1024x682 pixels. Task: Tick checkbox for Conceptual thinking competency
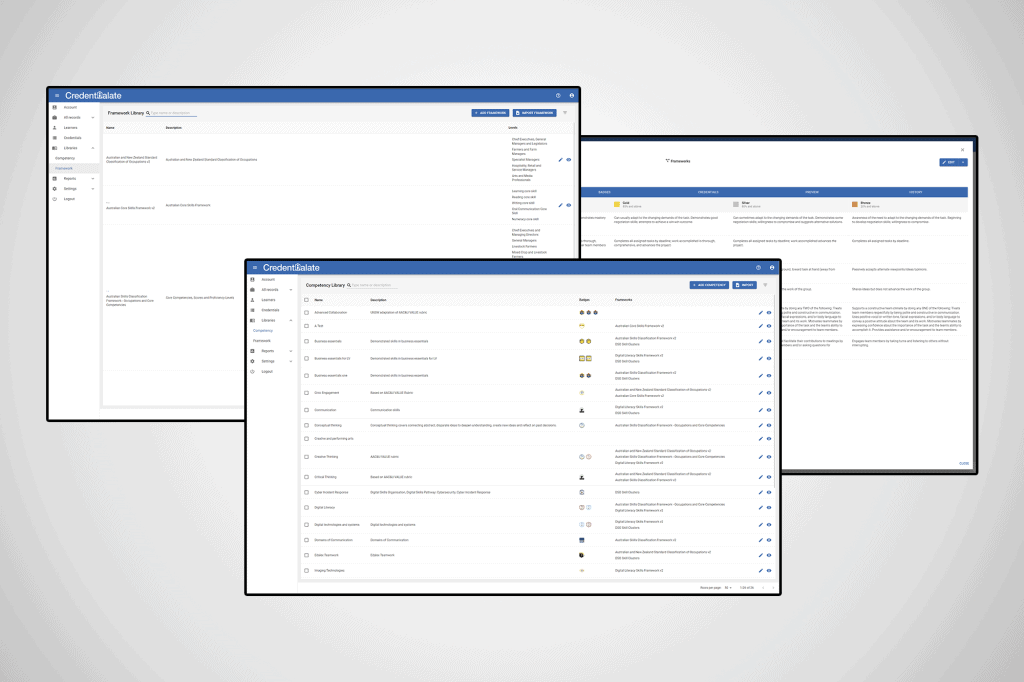click(306, 425)
